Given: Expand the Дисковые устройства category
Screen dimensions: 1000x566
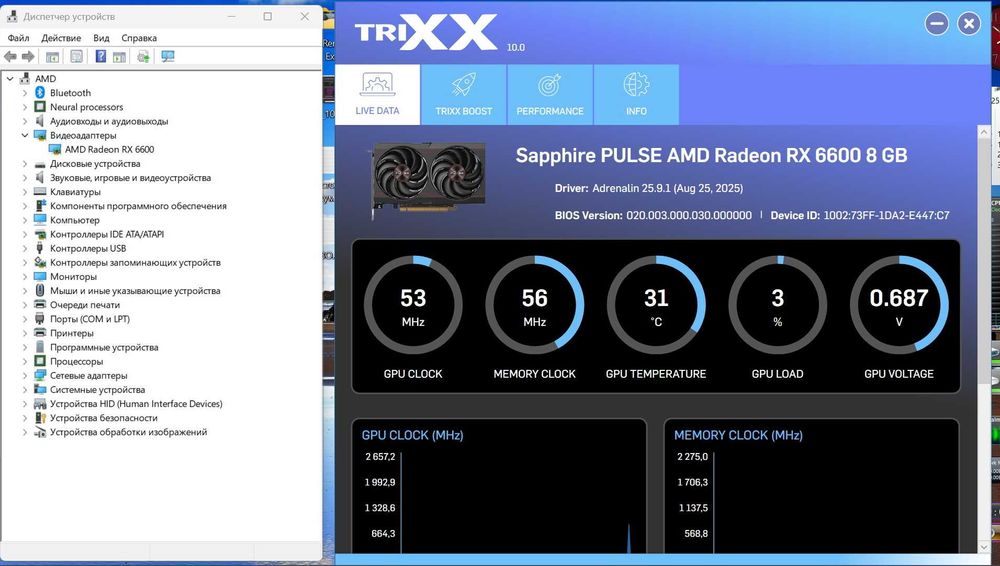Looking at the screenshot, I should tap(25, 163).
